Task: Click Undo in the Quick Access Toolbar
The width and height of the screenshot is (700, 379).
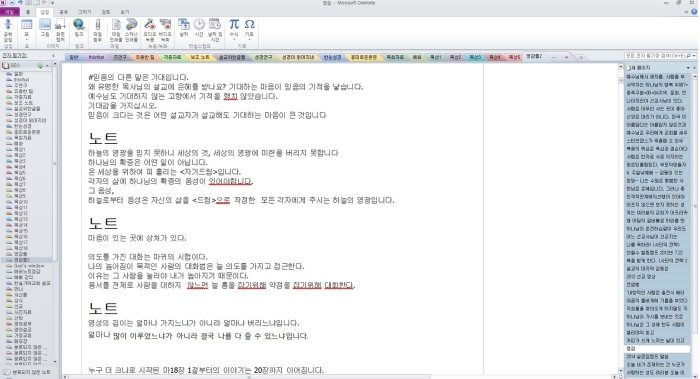Action: click(20, 3)
